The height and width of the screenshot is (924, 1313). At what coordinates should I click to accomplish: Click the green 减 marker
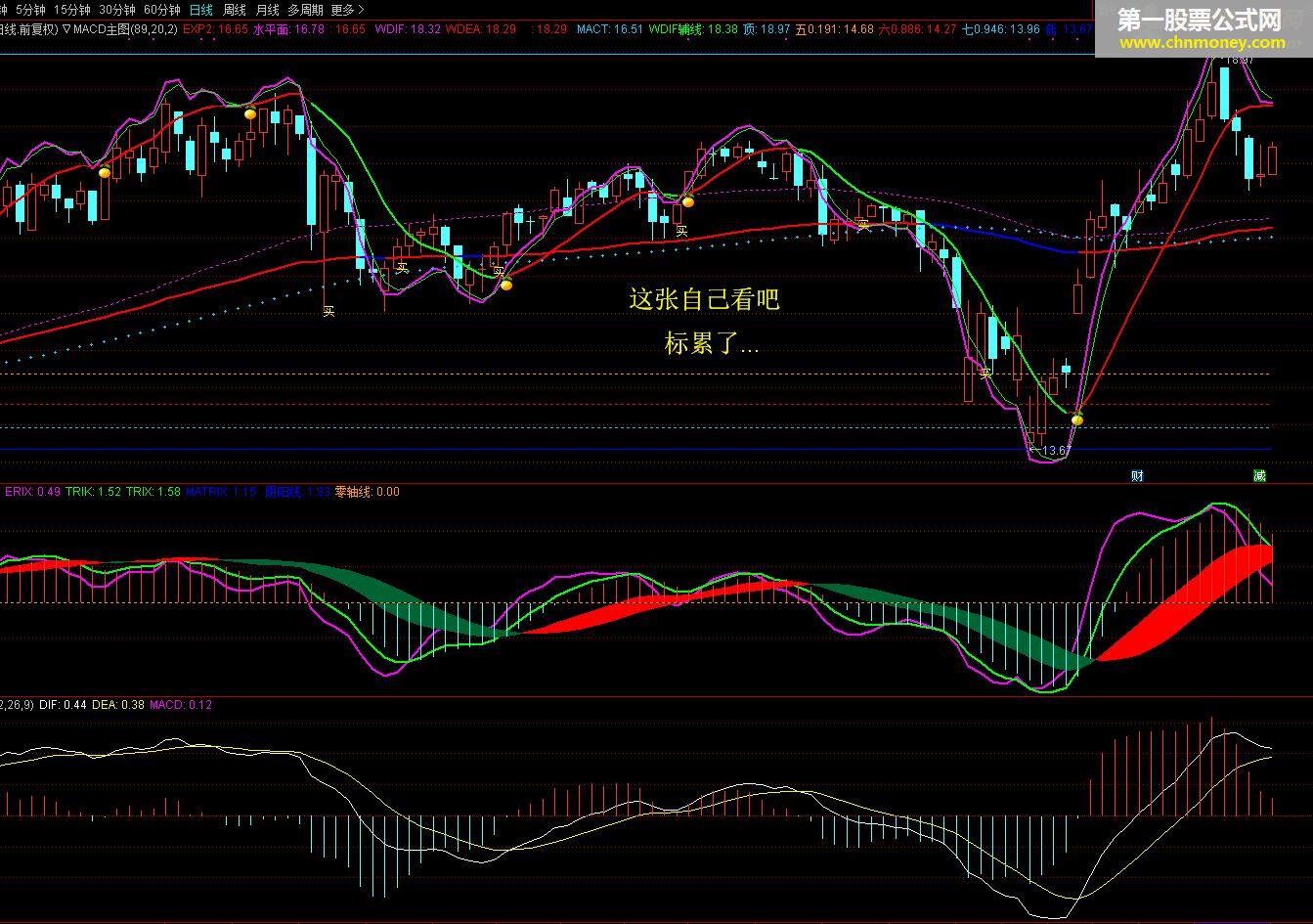[x=1259, y=476]
